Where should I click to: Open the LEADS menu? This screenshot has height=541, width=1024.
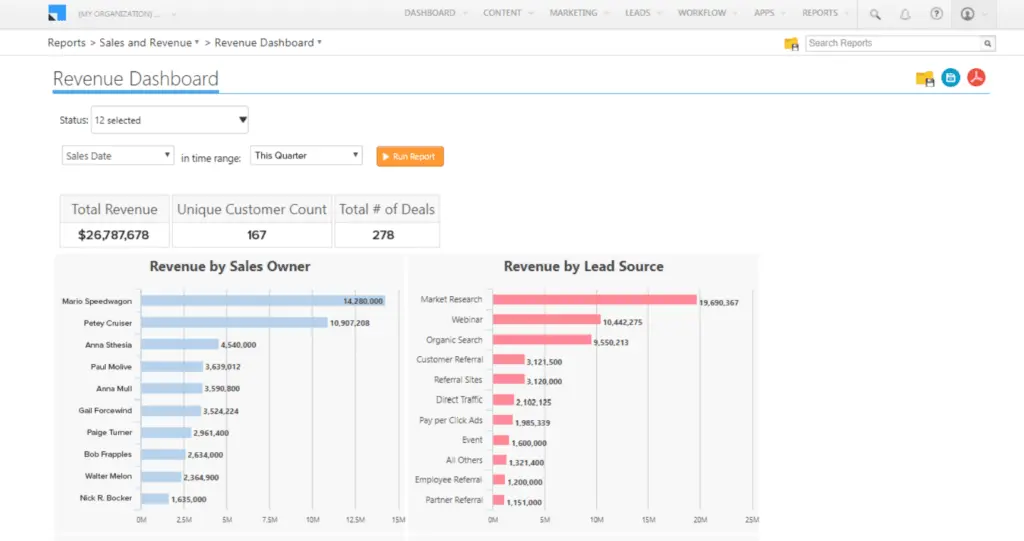click(x=643, y=13)
